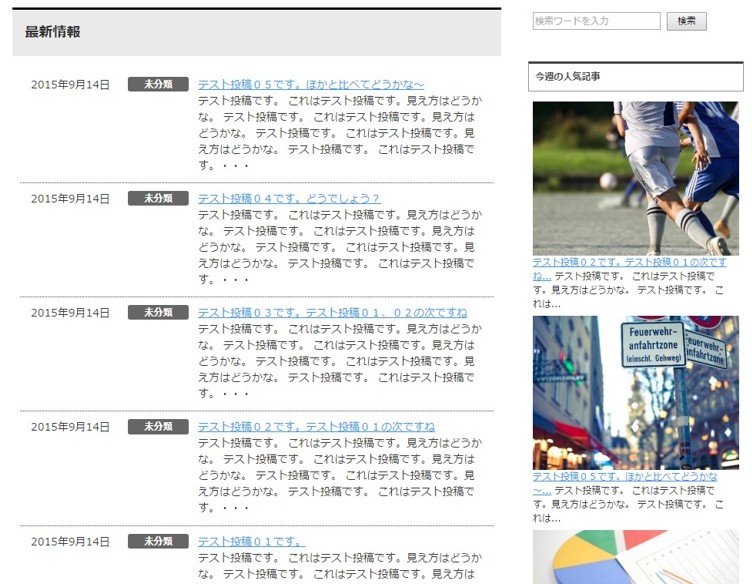This screenshot has width=752, height=584.
Task: Open the Feuerwehranfahrtzone street sign thumbnail
Action: tap(635, 393)
